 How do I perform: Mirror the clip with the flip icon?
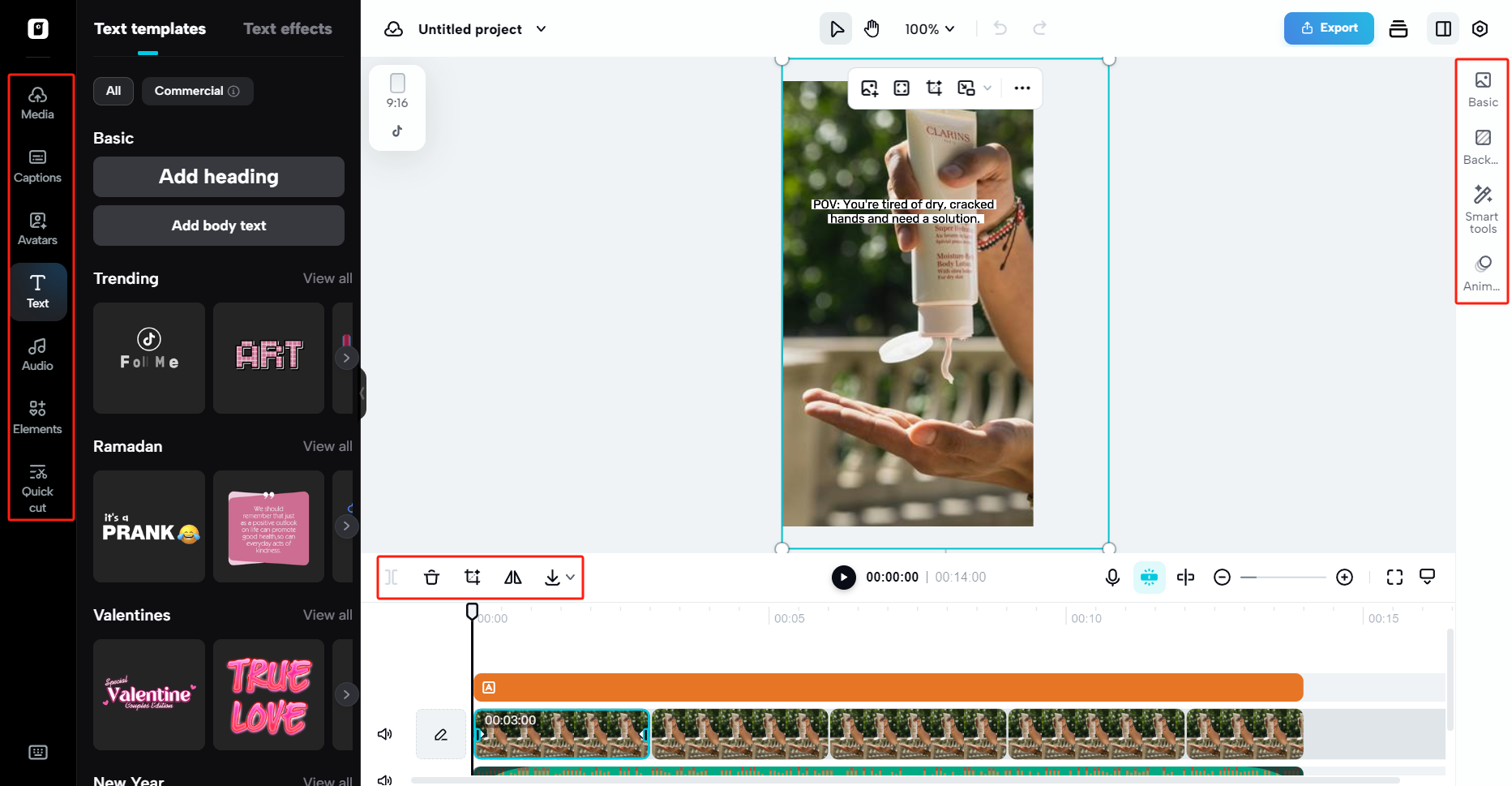point(512,577)
